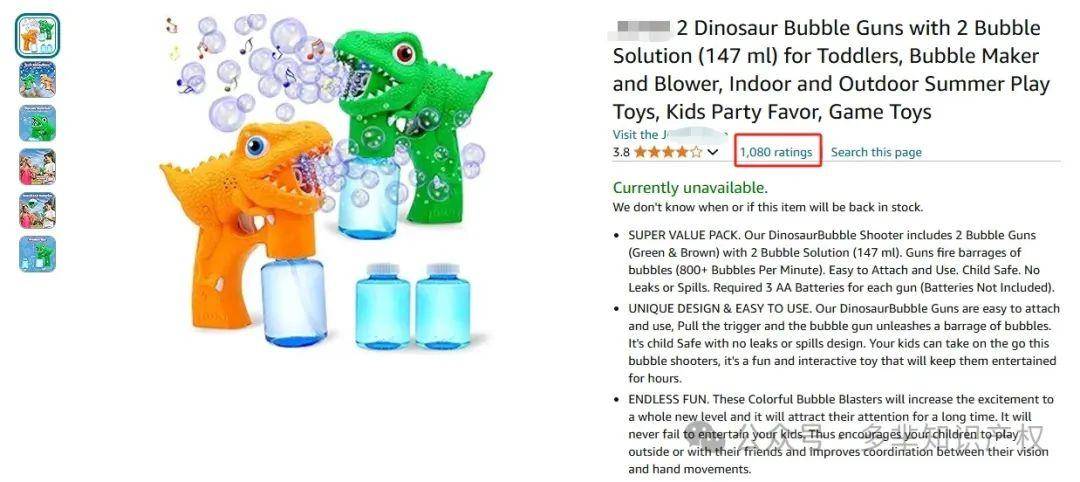The height and width of the screenshot is (482, 1080).
Task: Expand the rating breakdown chevron
Action: [x=713, y=152]
